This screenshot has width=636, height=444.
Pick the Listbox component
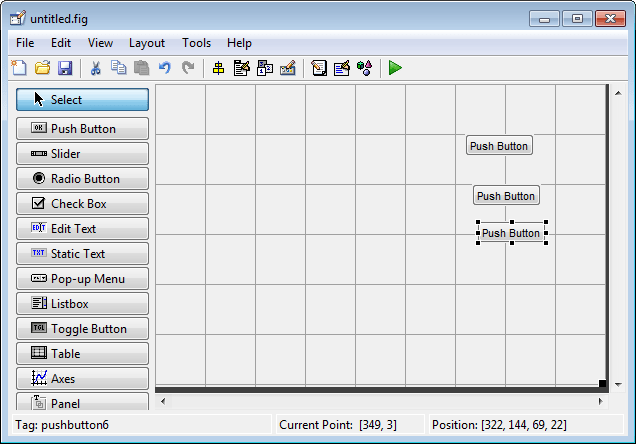point(82,304)
